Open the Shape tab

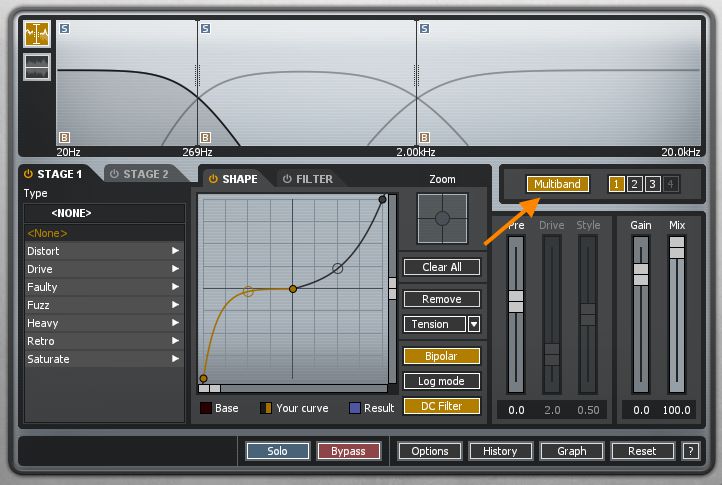click(239, 179)
